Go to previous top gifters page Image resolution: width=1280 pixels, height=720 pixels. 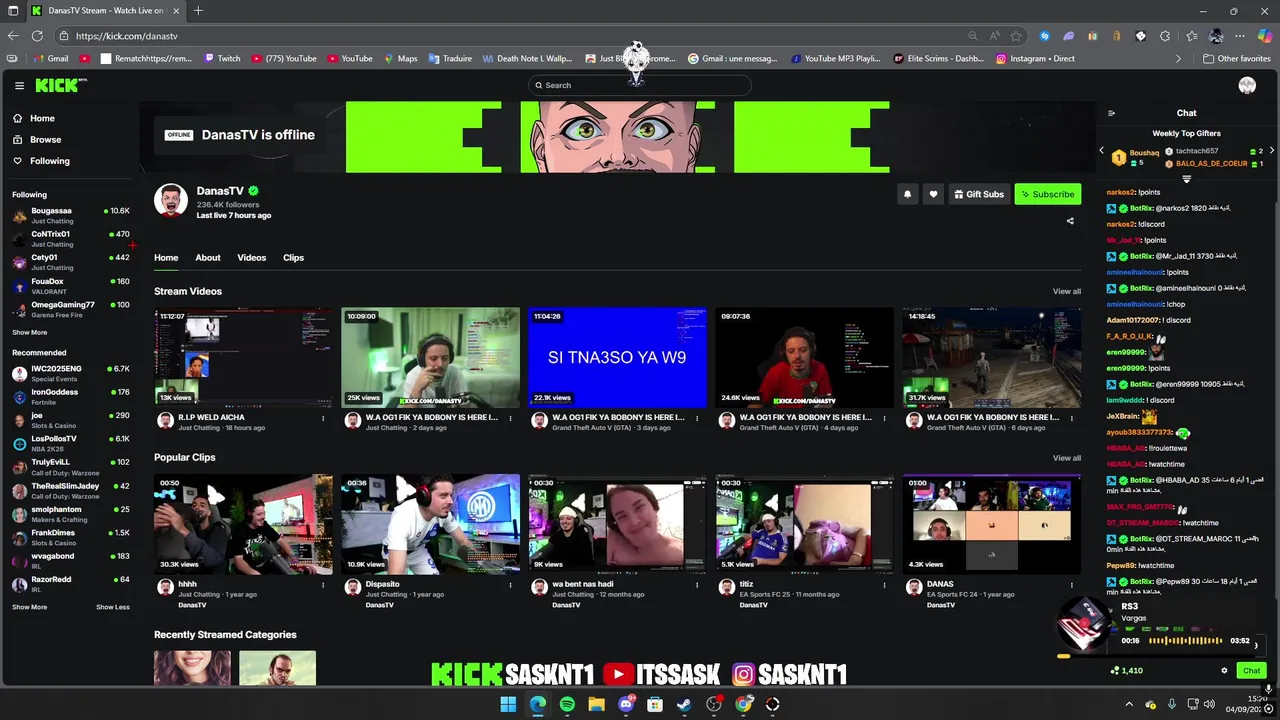click(x=1101, y=151)
